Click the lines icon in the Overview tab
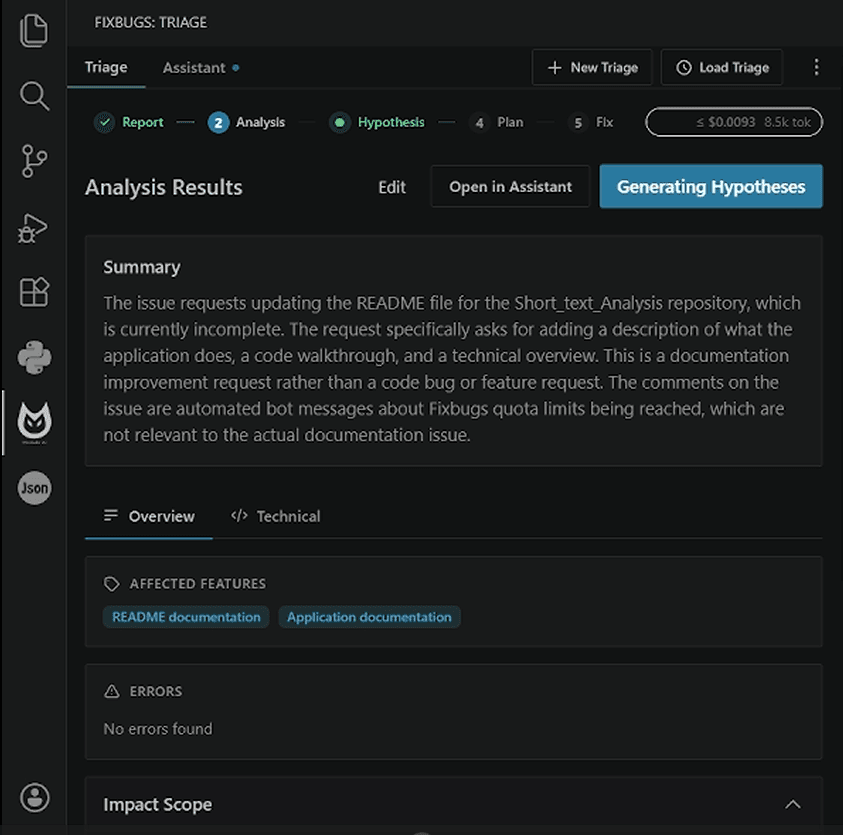Image resolution: width=843 pixels, height=835 pixels. 111,516
